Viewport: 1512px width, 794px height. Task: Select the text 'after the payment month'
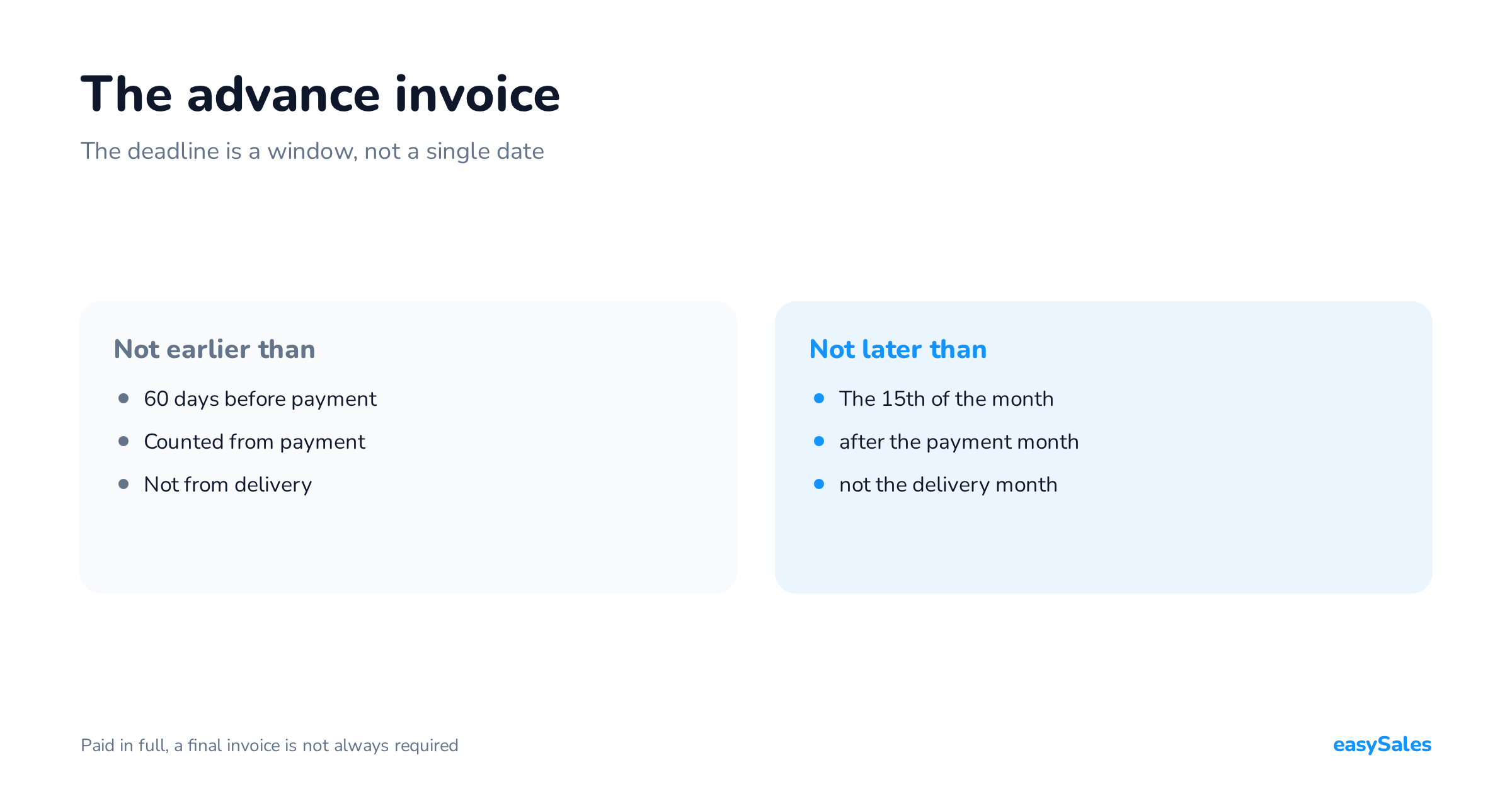tap(959, 442)
